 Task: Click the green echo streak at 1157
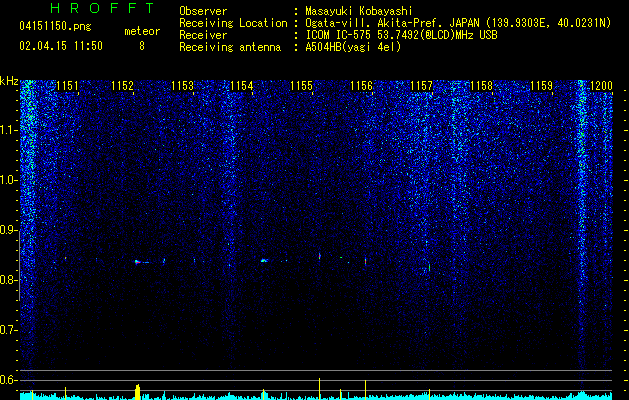click(x=429, y=267)
